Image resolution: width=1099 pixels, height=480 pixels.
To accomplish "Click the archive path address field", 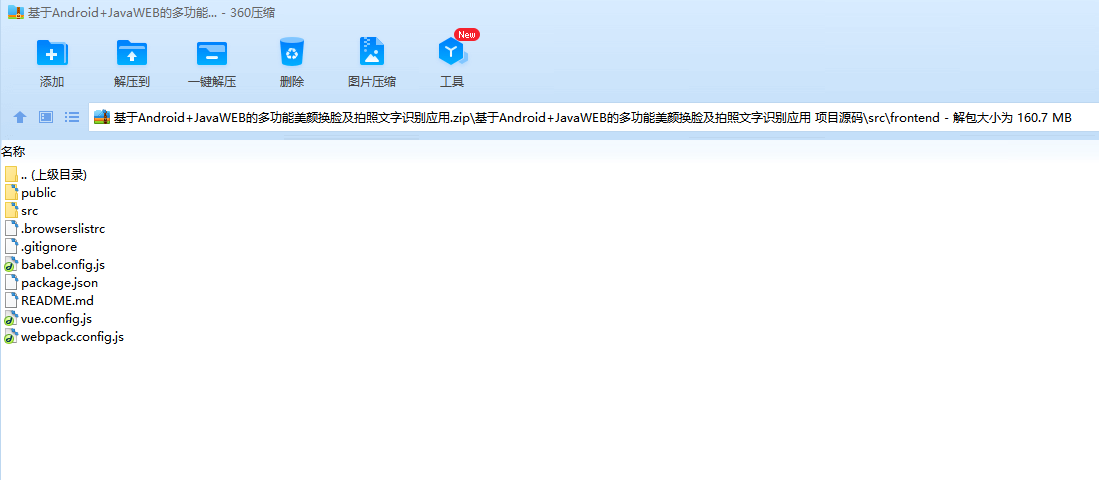I will (593, 117).
